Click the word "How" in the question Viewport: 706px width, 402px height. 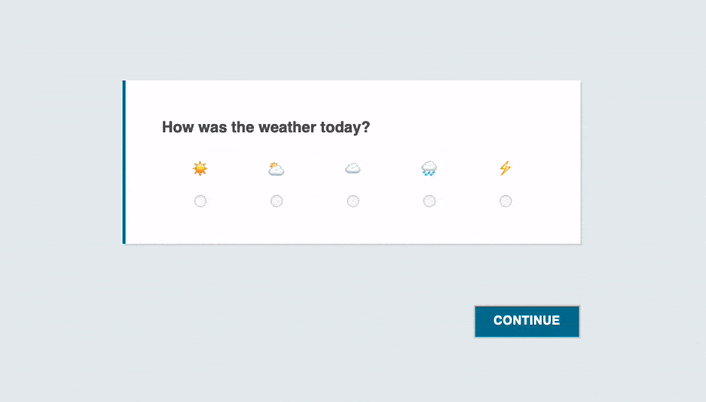(x=177, y=128)
